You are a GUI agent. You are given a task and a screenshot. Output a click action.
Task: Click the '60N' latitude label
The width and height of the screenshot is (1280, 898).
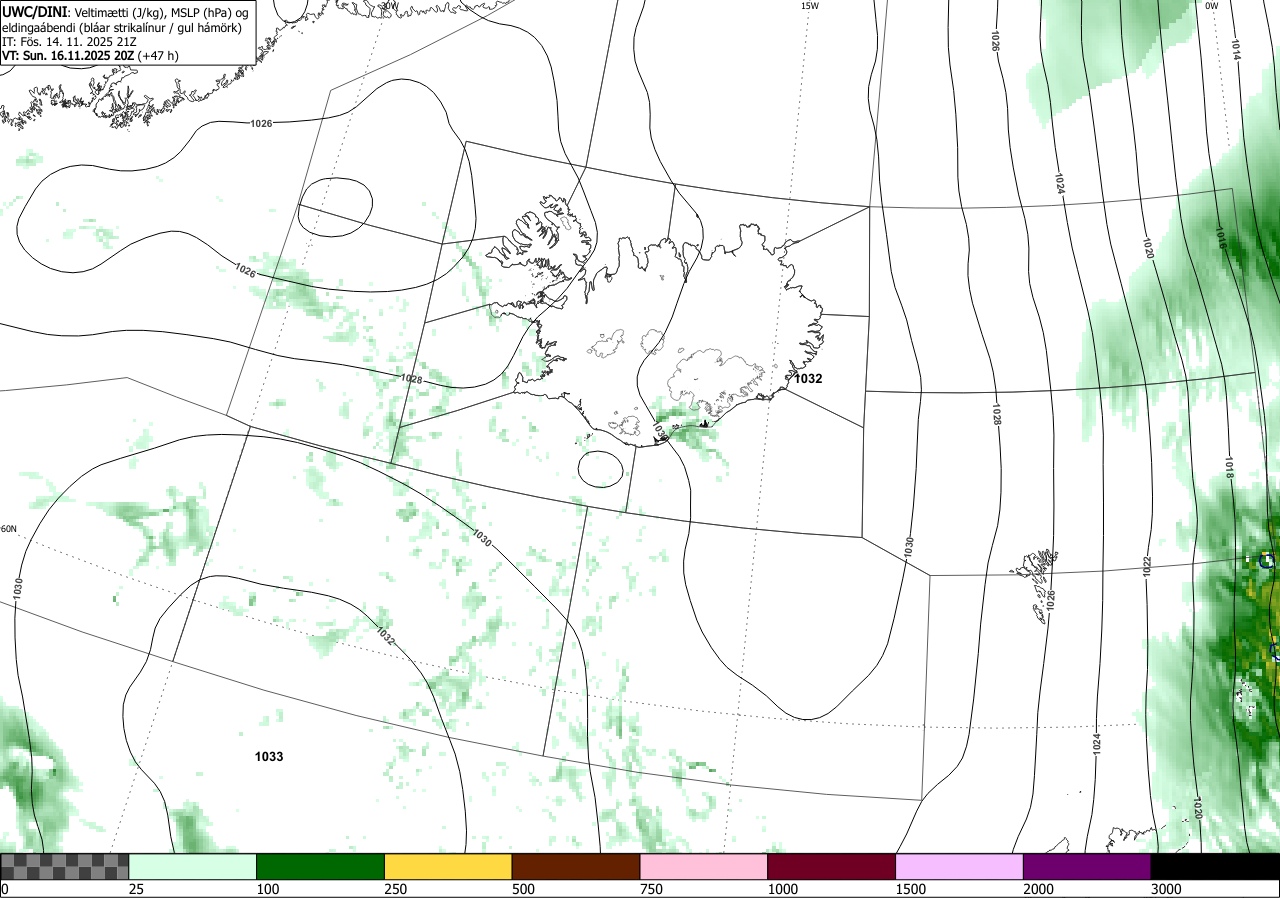click(9, 529)
